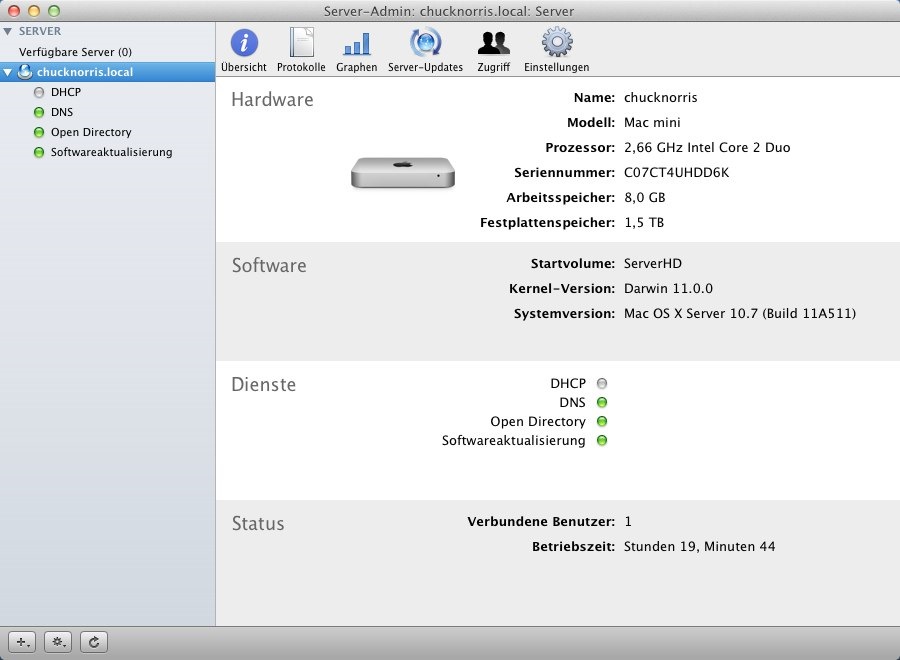This screenshot has width=900, height=660.
Task: Minimize the Server-Admin window
Action: pos(34,11)
